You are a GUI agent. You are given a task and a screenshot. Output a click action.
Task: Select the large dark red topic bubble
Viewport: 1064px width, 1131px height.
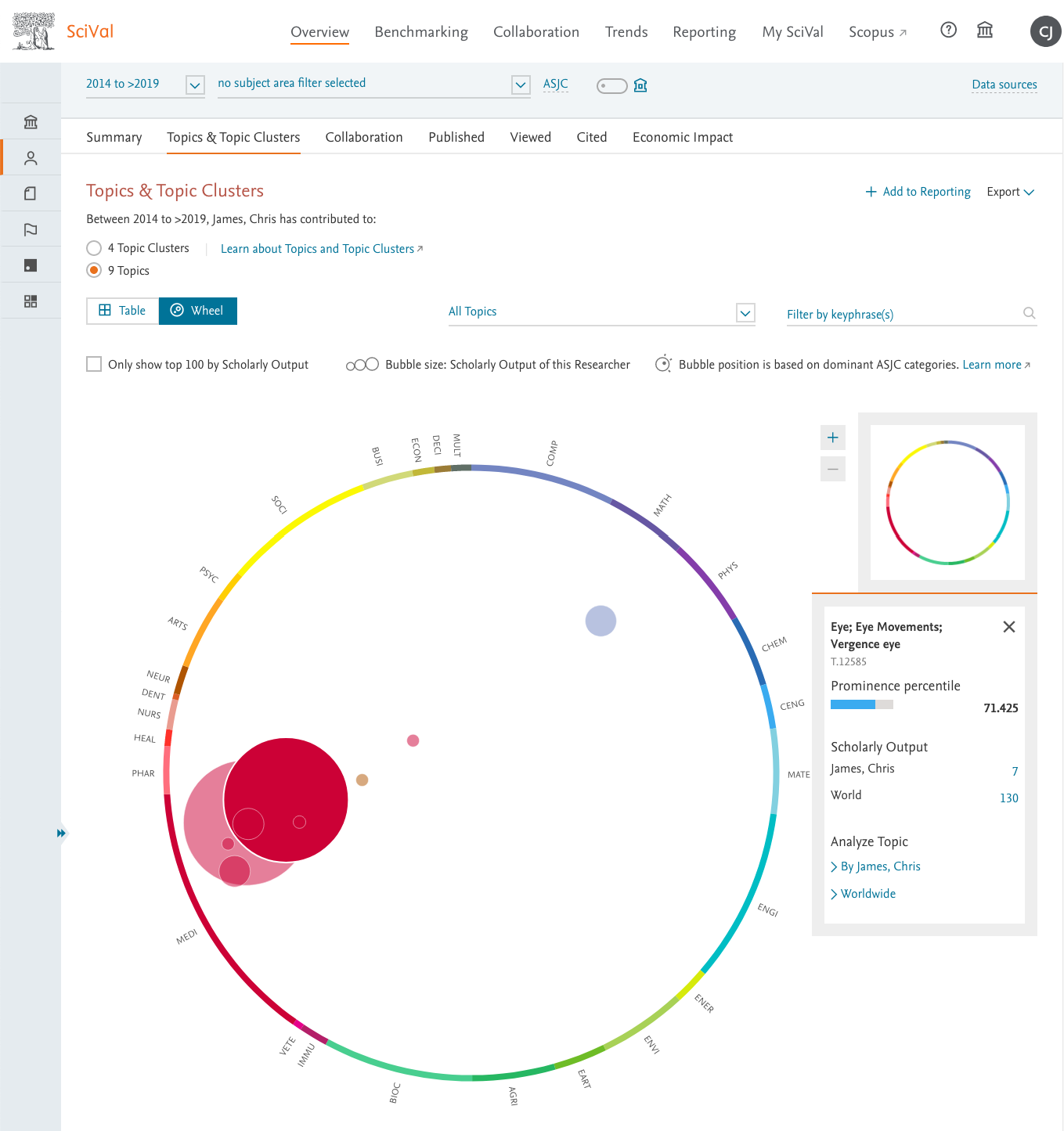coord(286,799)
